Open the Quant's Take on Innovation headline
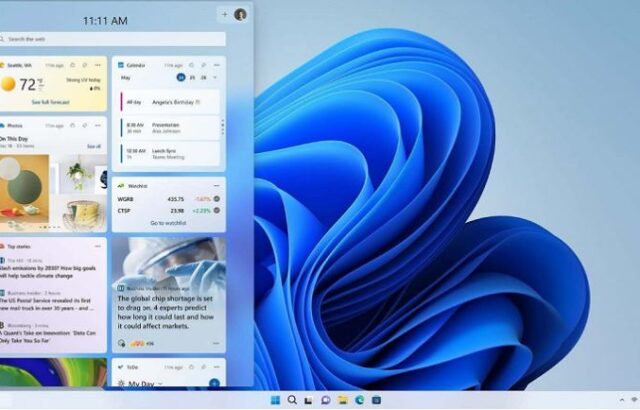The width and height of the screenshot is (640, 410). [x=48, y=337]
